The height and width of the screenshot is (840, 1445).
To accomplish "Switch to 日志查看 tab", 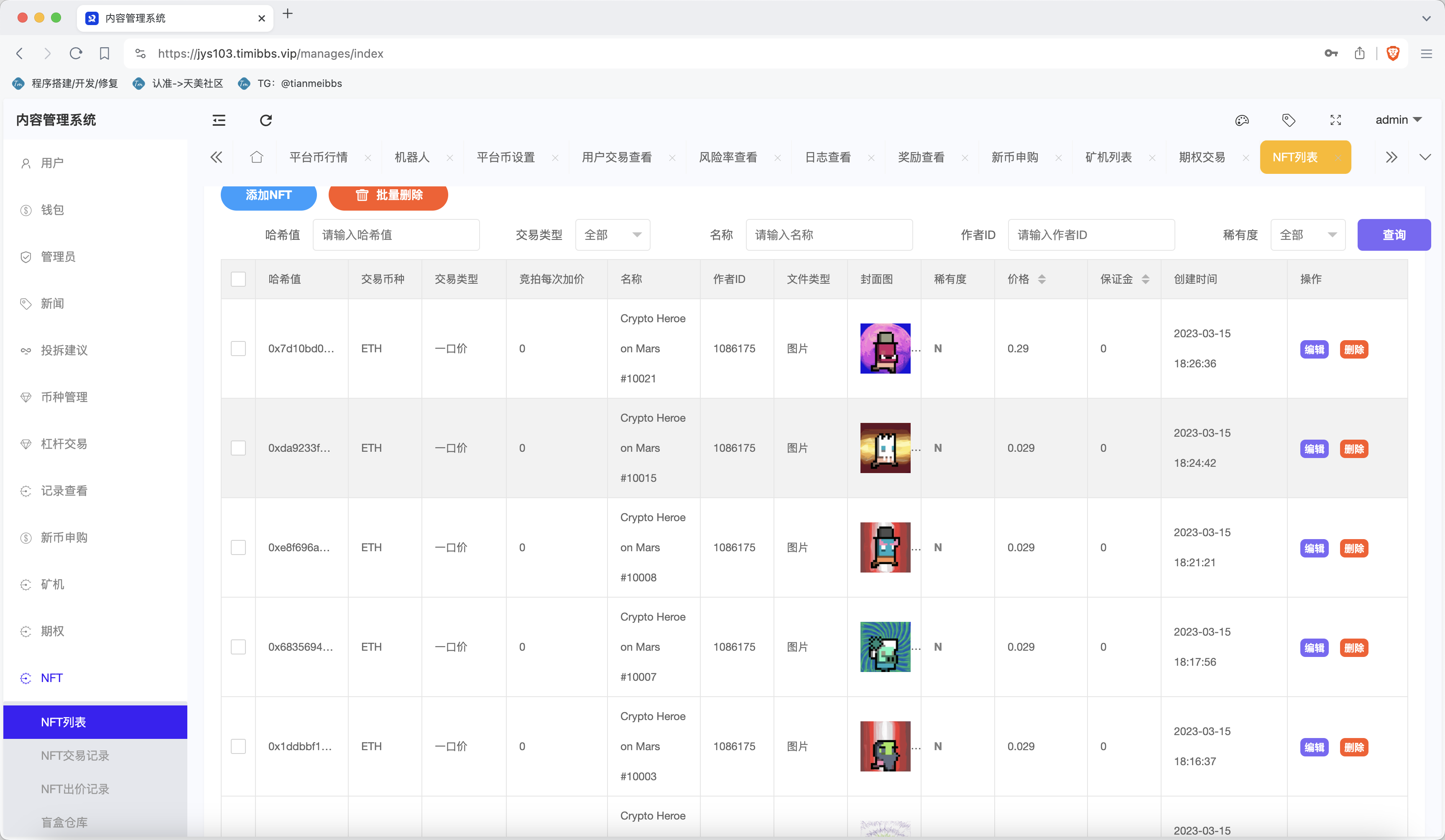I will point(827,158).
